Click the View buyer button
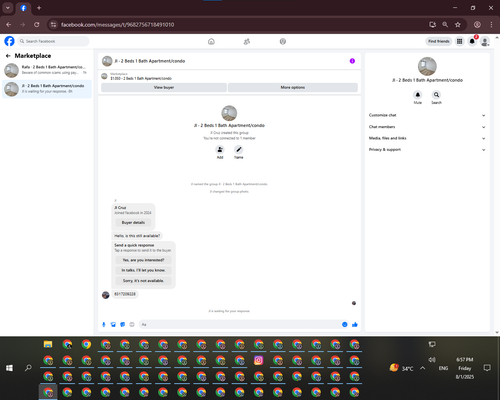The height and width of the screenshot is (400, 500). (164, 87)
